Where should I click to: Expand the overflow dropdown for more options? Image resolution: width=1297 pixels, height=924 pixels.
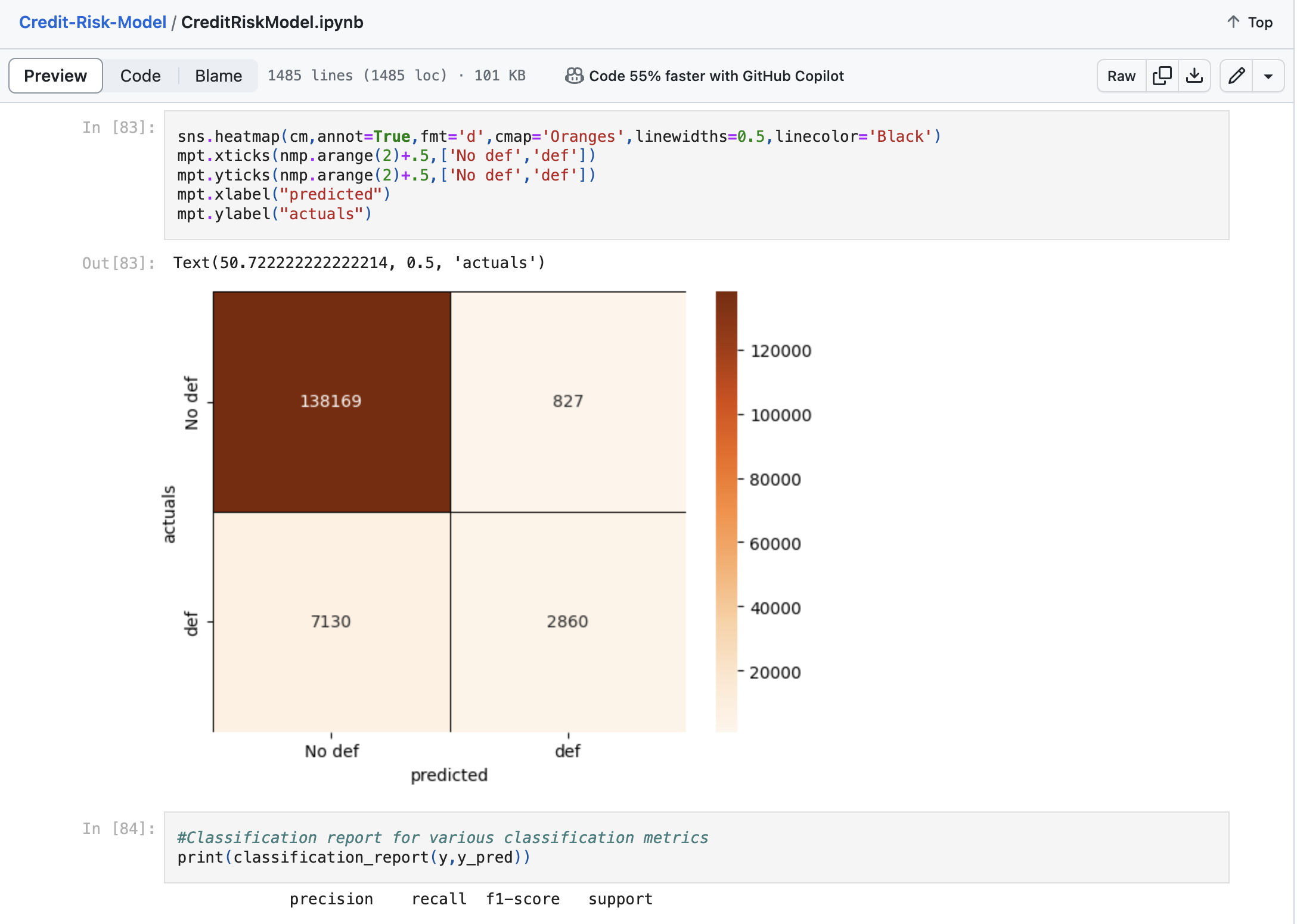1268,75
